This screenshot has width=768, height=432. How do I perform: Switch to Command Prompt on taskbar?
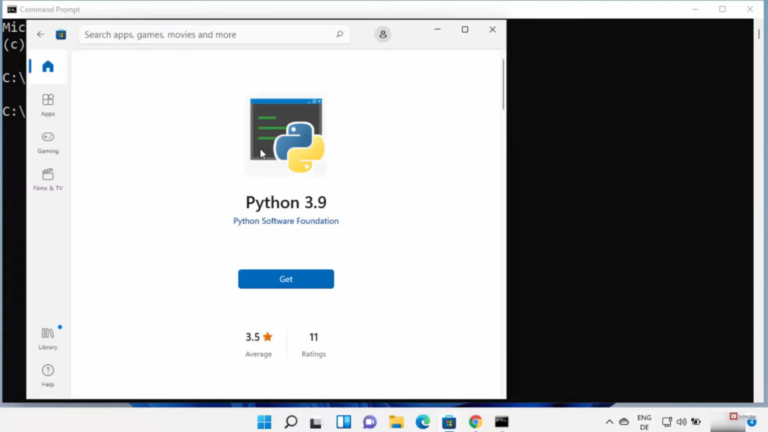[x=502, y=422]
